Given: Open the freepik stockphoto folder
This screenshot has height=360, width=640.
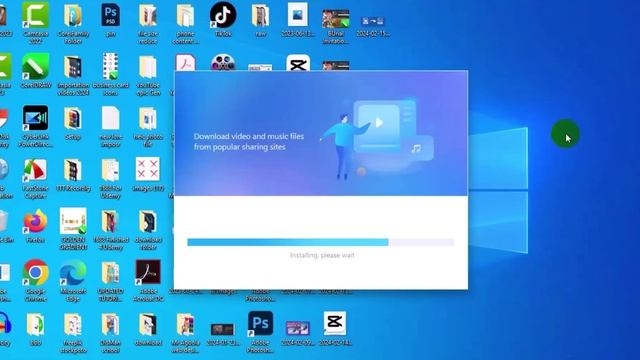Looking at the screenshot, I should (x=73, y=325).
